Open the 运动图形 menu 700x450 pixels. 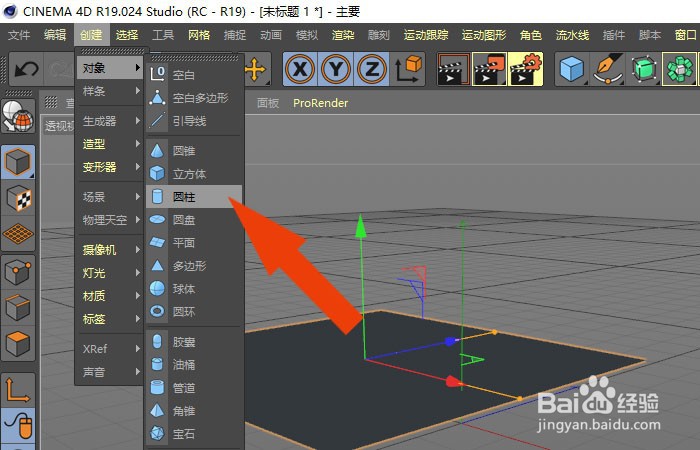(484, 35)
